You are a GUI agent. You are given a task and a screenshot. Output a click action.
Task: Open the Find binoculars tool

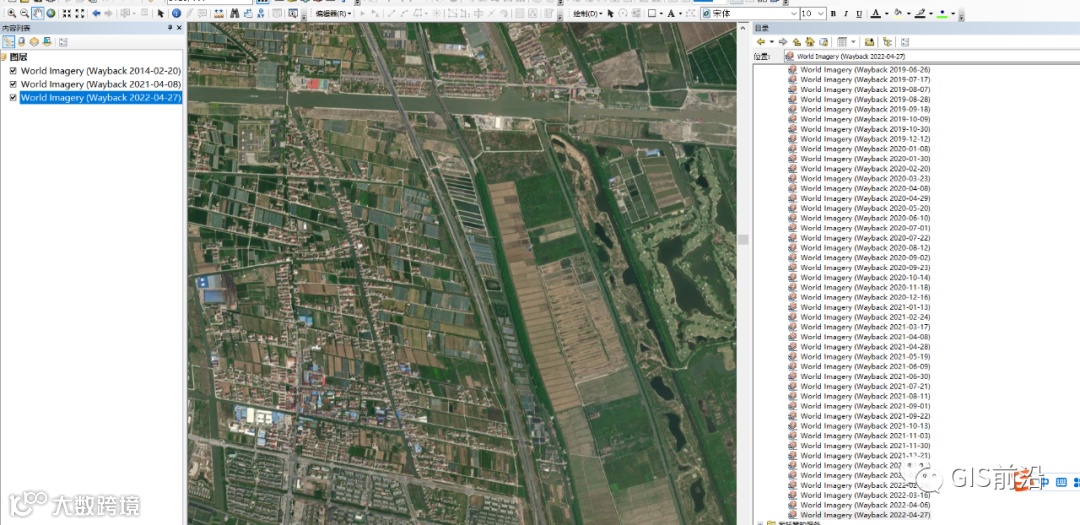coord(234,13)
